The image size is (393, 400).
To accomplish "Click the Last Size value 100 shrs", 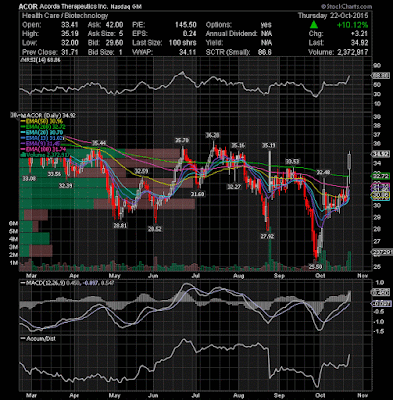I will [x=182, y=43].
